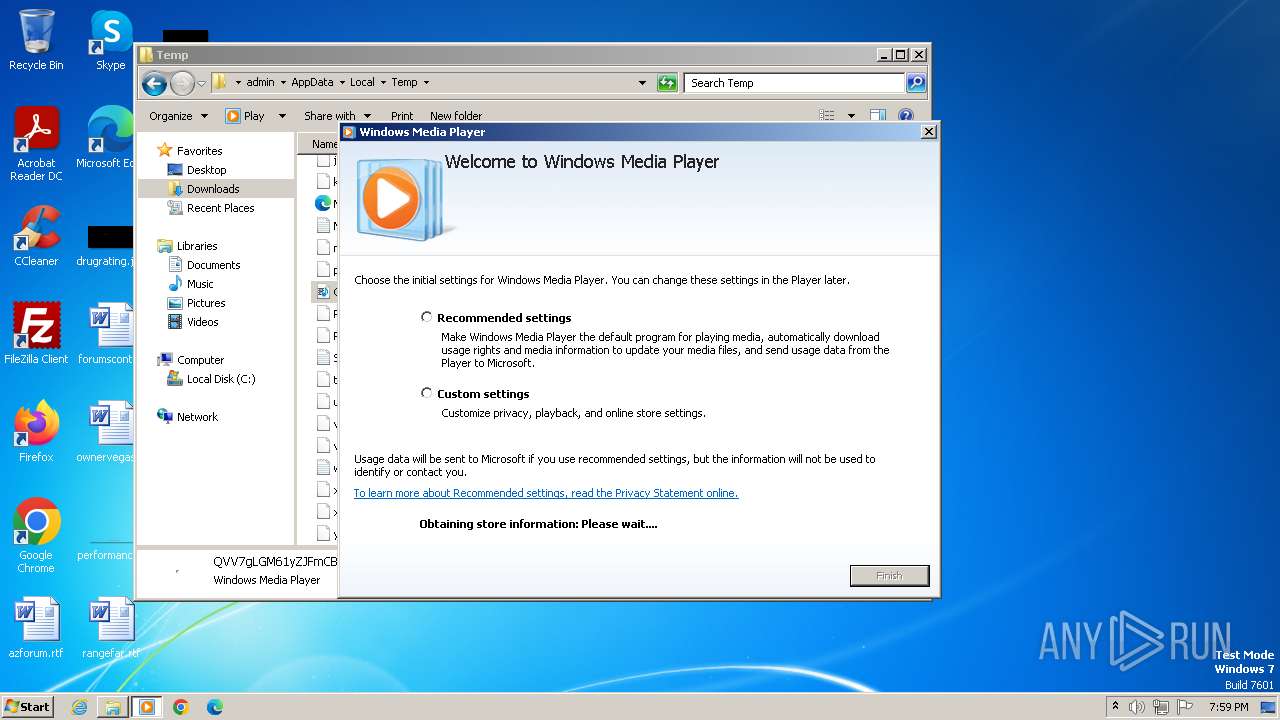
Task: Select the Custom settings radio button
Action: click(427, 393)
